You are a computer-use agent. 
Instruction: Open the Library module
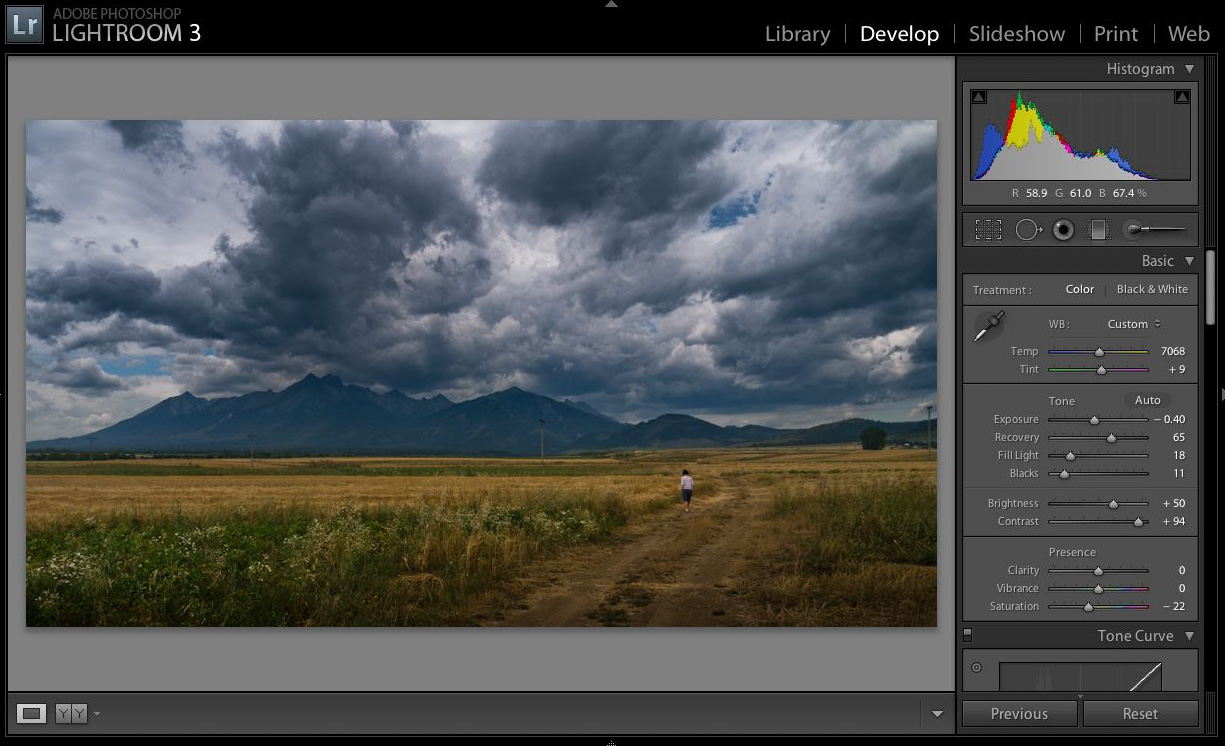pyautogui.click(x=797, y=34)
